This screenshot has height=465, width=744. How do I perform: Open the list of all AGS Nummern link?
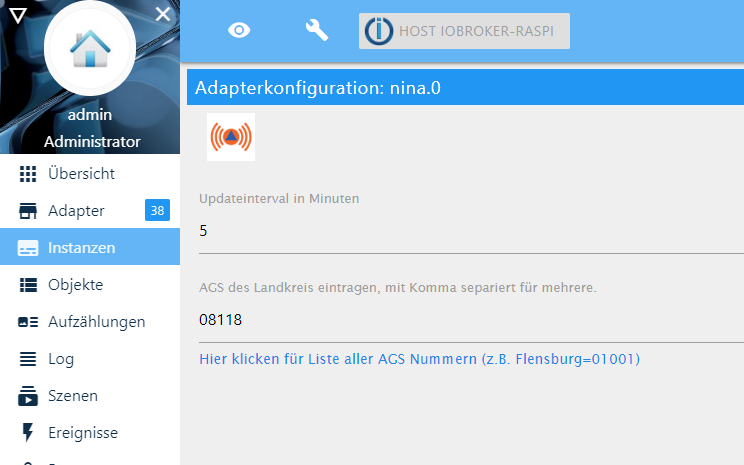point(420,358)
